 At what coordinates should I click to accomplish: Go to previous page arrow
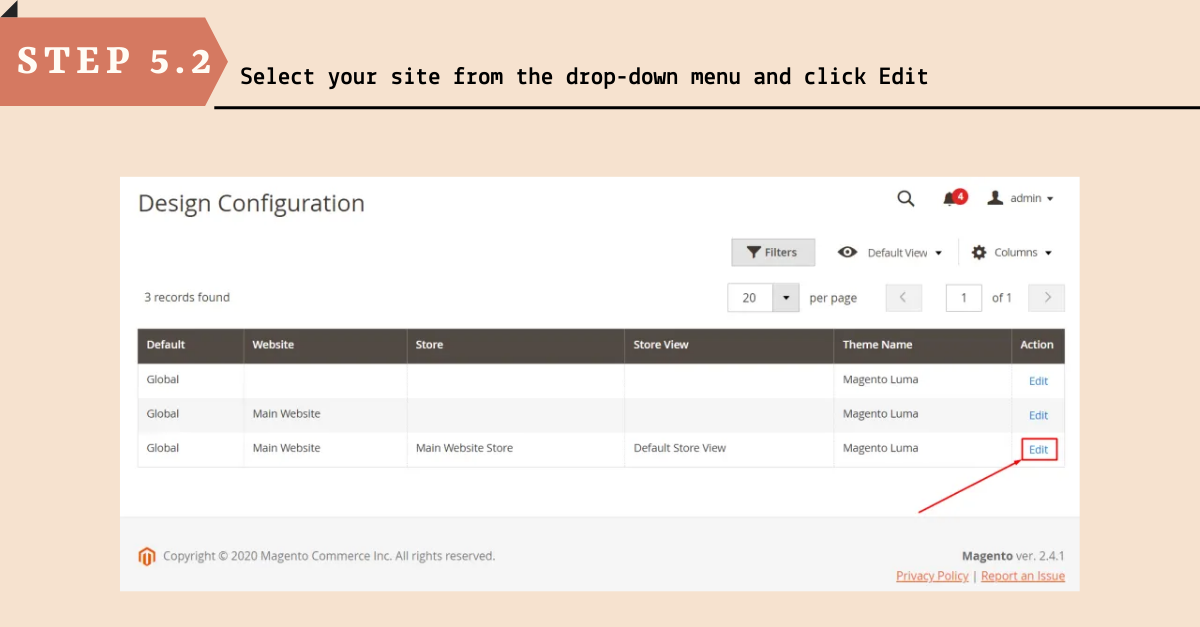[904, 298]
